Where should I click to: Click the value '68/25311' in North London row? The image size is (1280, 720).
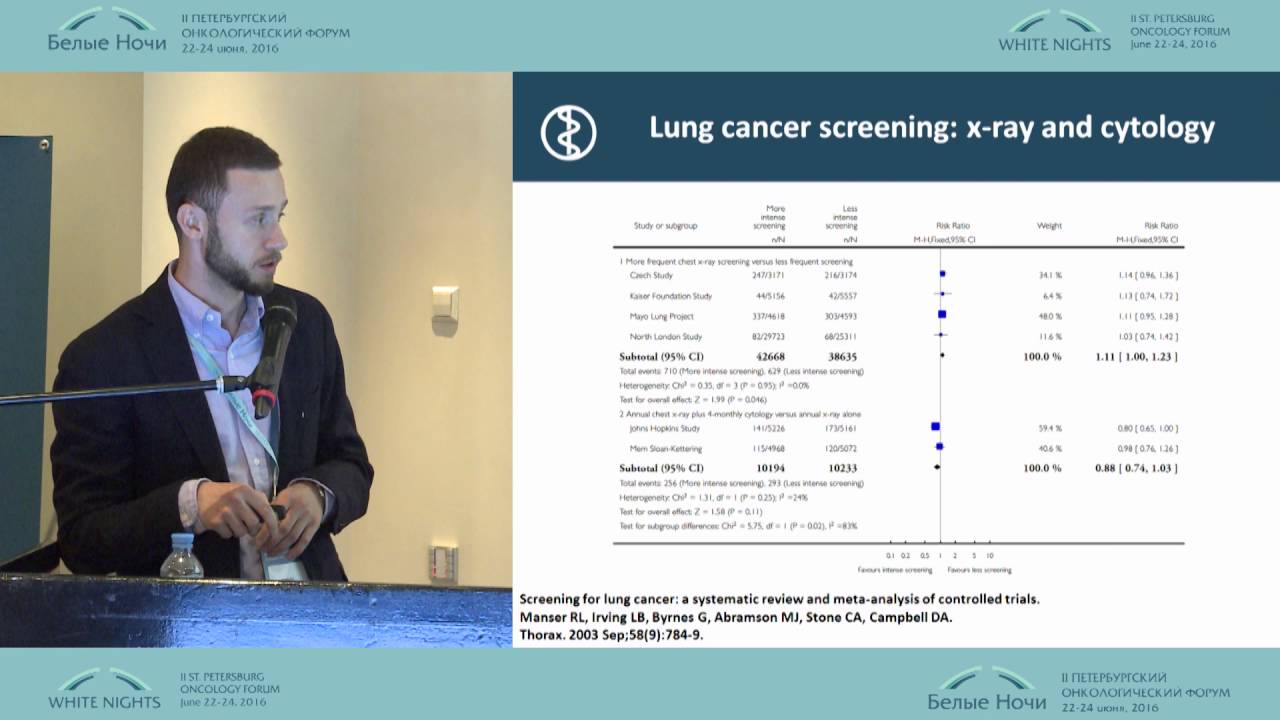tap(841, 336)
